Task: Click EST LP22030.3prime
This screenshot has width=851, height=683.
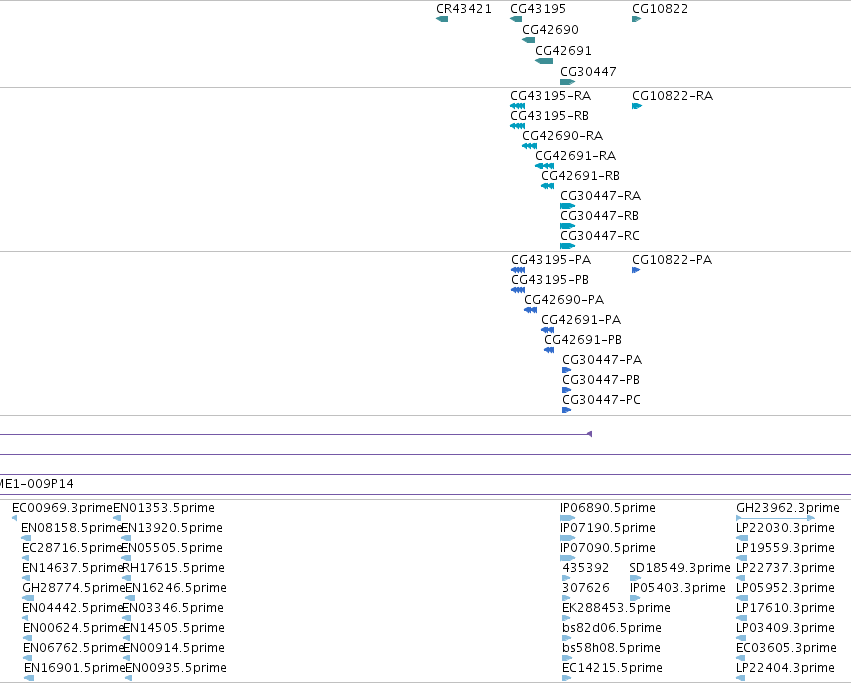Action: pos(742,538)
